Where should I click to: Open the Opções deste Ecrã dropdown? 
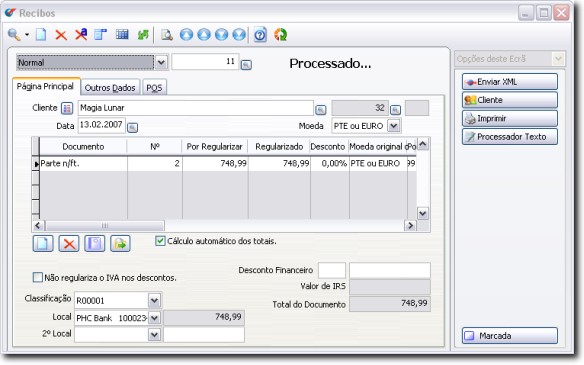[558, 59]
